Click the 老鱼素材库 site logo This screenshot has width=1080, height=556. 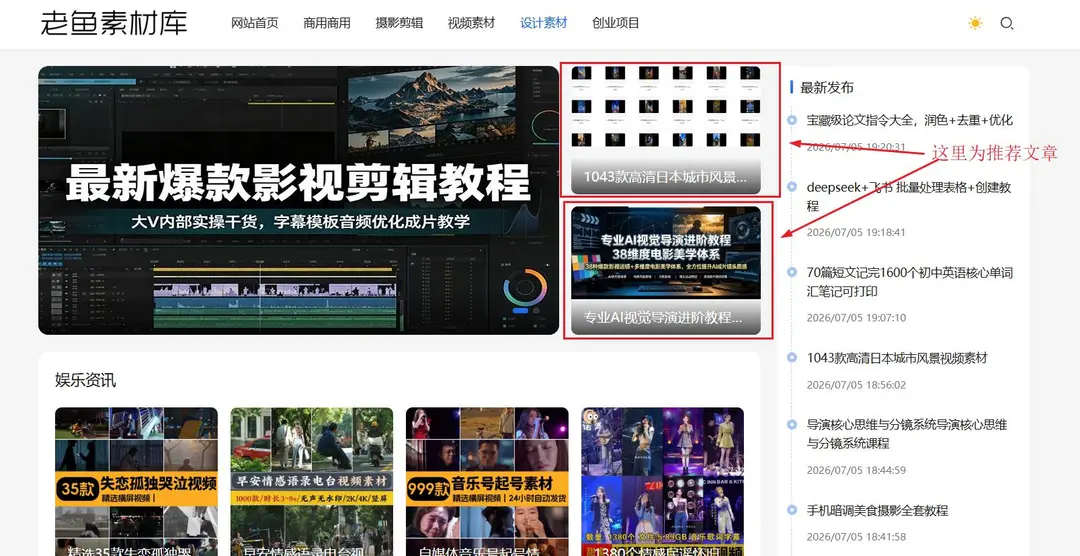click(114, 23)
